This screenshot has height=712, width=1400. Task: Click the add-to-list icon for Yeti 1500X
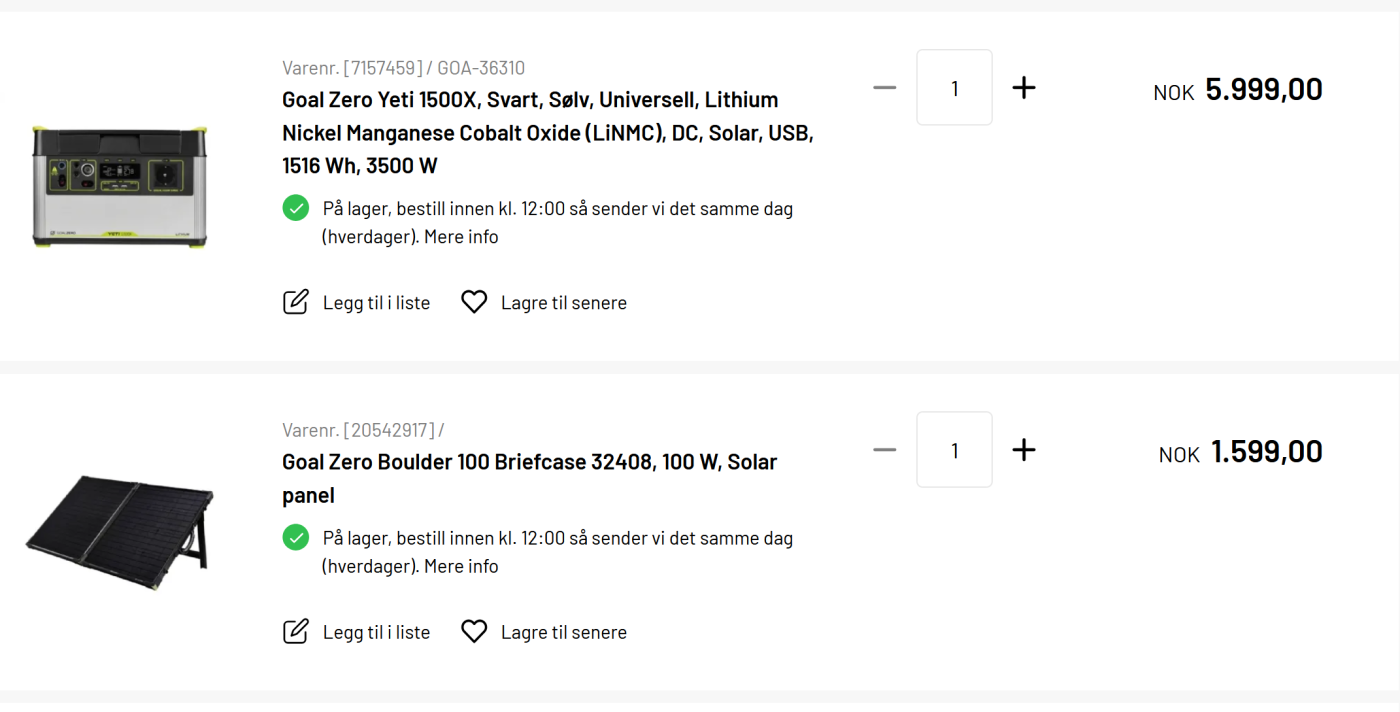click(x=296, y=302)
